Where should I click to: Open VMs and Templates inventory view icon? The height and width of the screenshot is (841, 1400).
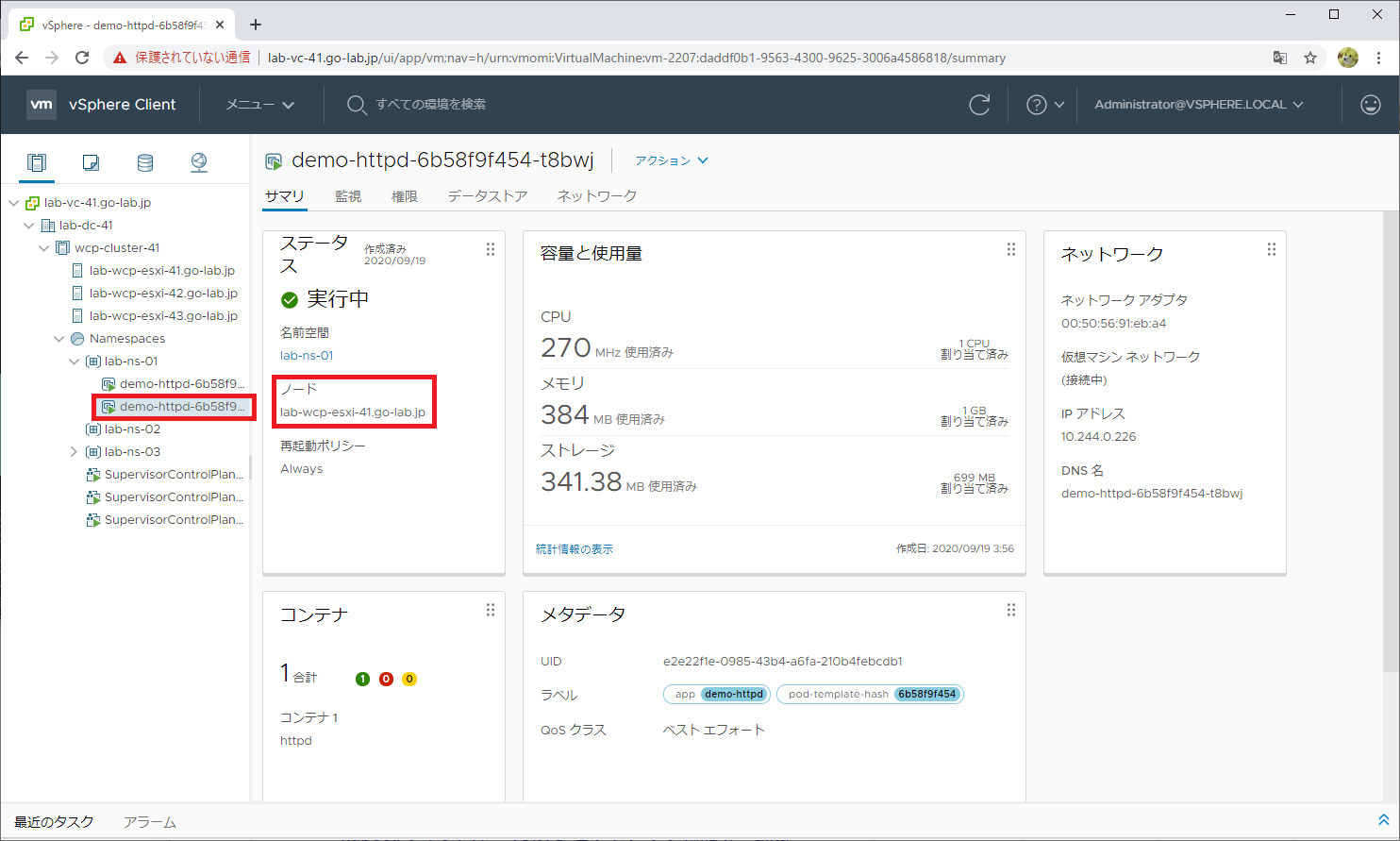tap(91, 162)
